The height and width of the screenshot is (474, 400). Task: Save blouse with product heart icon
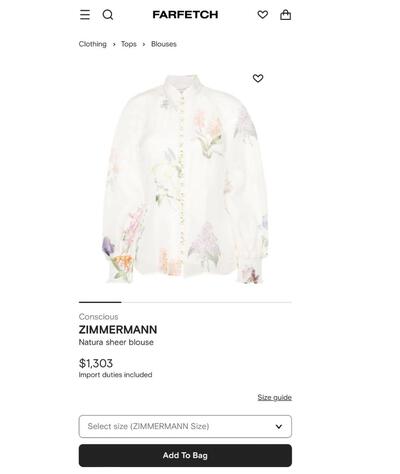point(258,78)
